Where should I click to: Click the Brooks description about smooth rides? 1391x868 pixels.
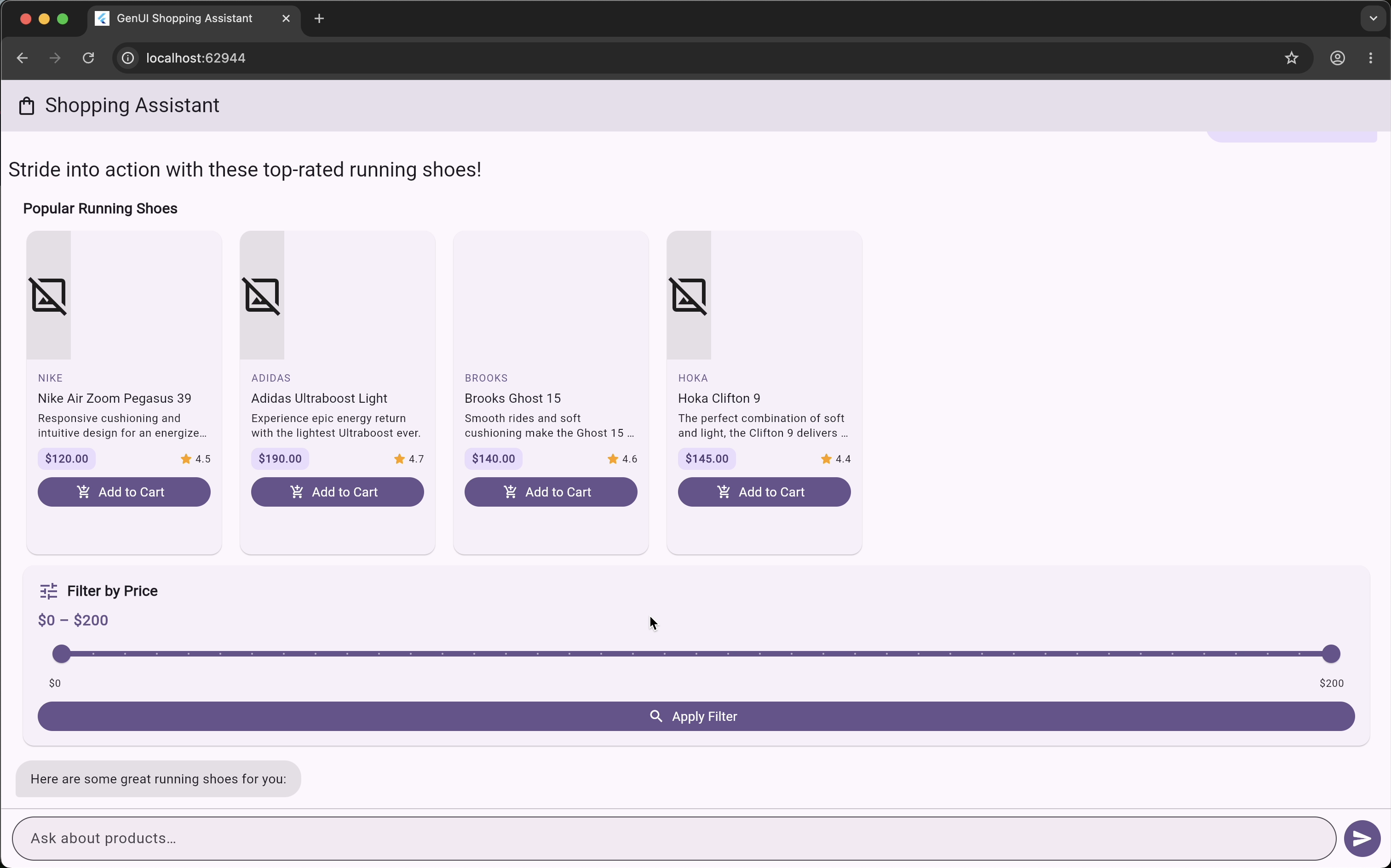coord(550,426)
